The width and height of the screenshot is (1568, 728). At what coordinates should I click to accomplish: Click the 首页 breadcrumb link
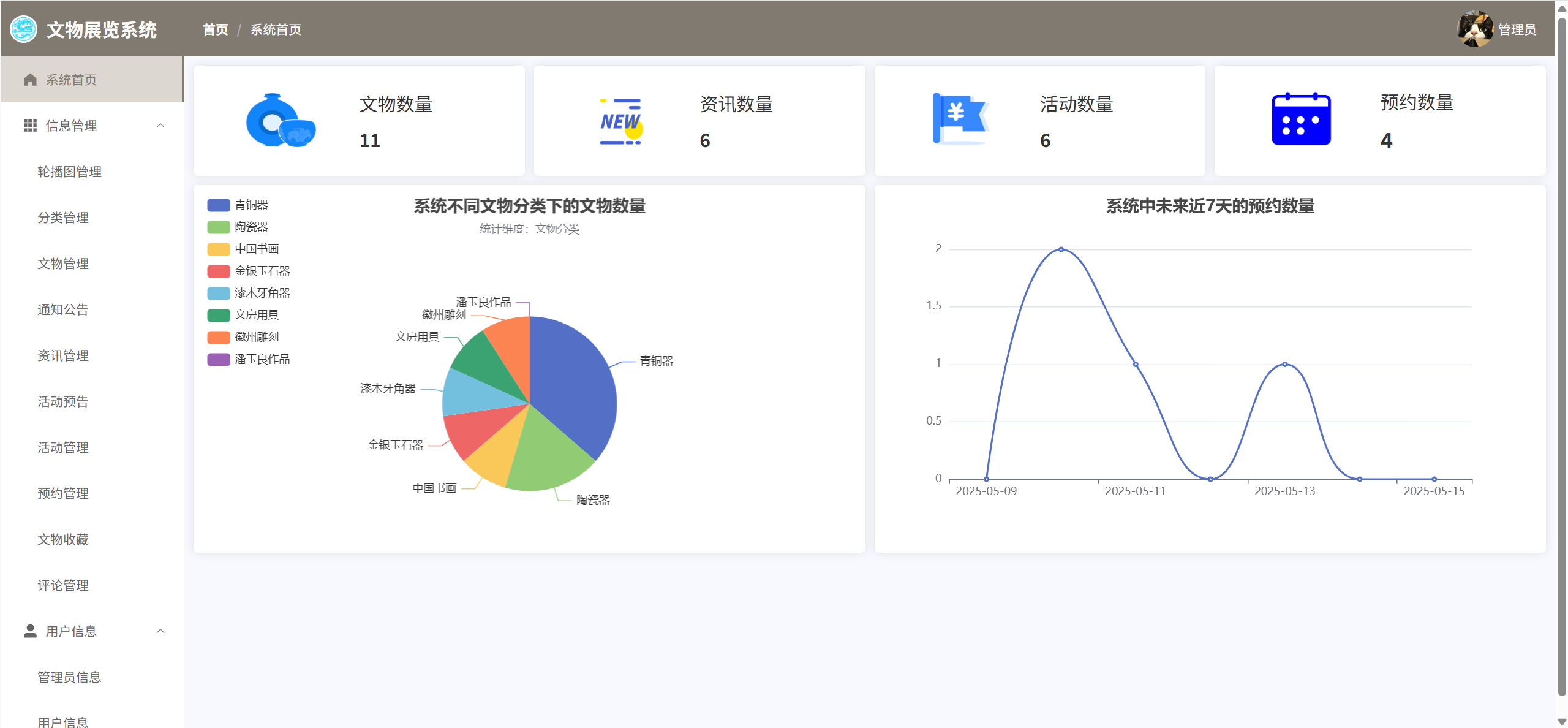coord(216,29)
